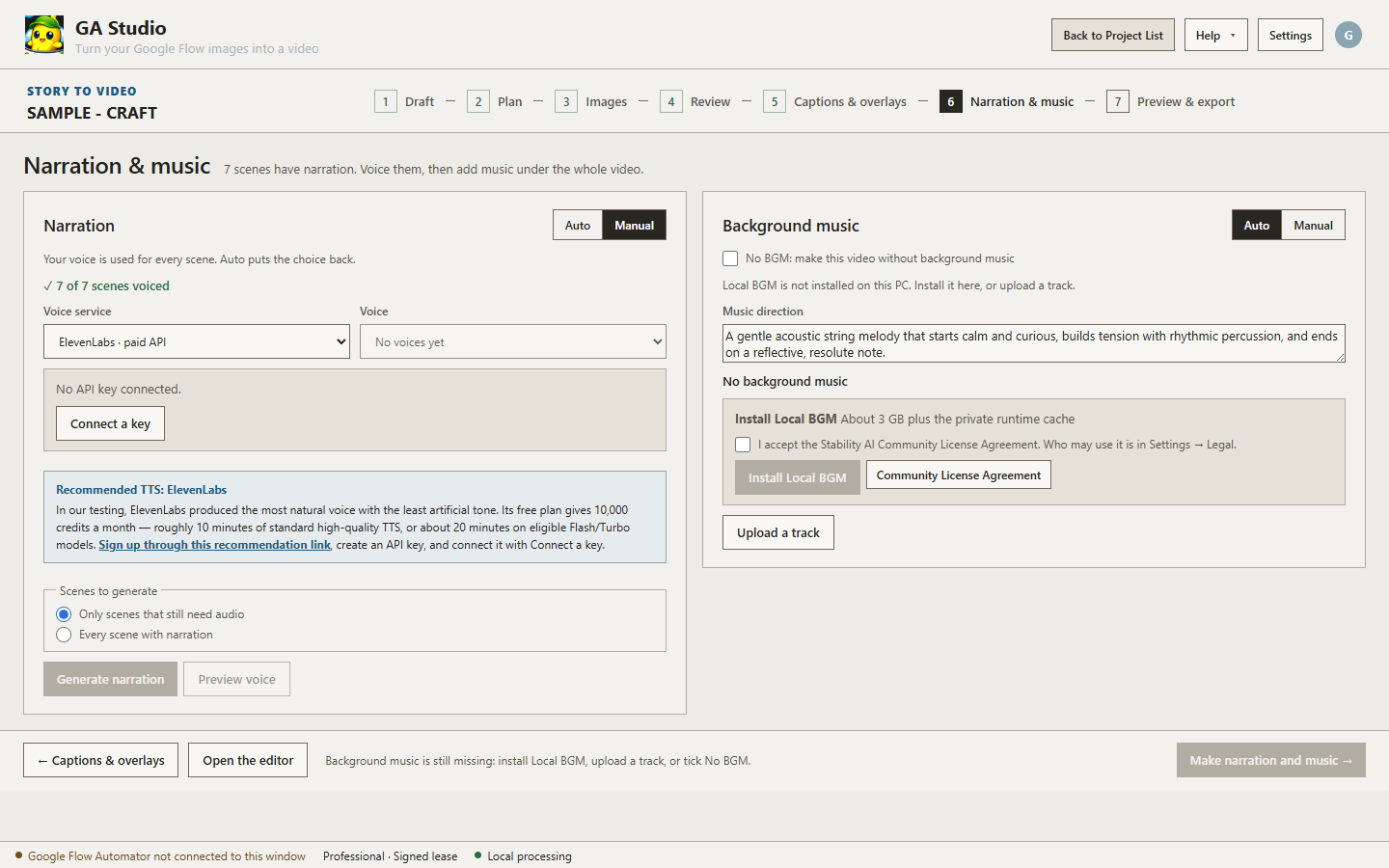Go to step 2 Plan
The width and height of the screenshot is (1389, 868).
pyautogui.click(x=494, y=101)
